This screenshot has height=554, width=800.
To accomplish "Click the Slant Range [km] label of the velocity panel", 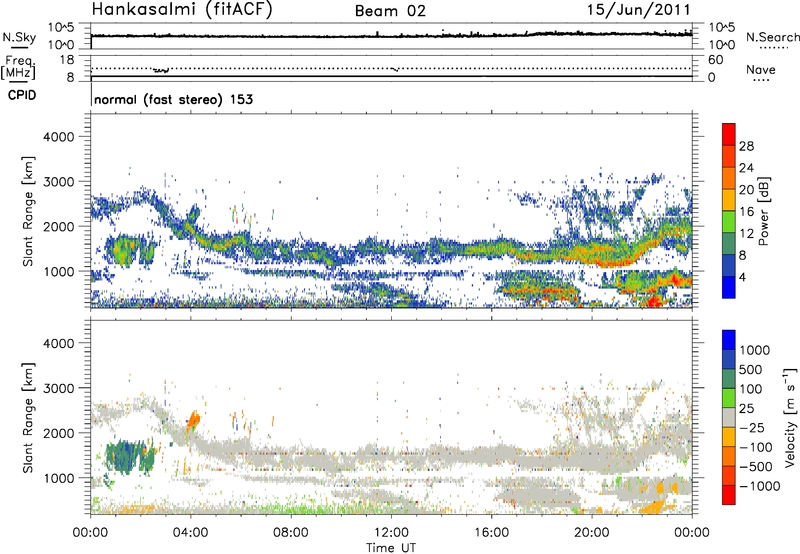I will [29, 417].
